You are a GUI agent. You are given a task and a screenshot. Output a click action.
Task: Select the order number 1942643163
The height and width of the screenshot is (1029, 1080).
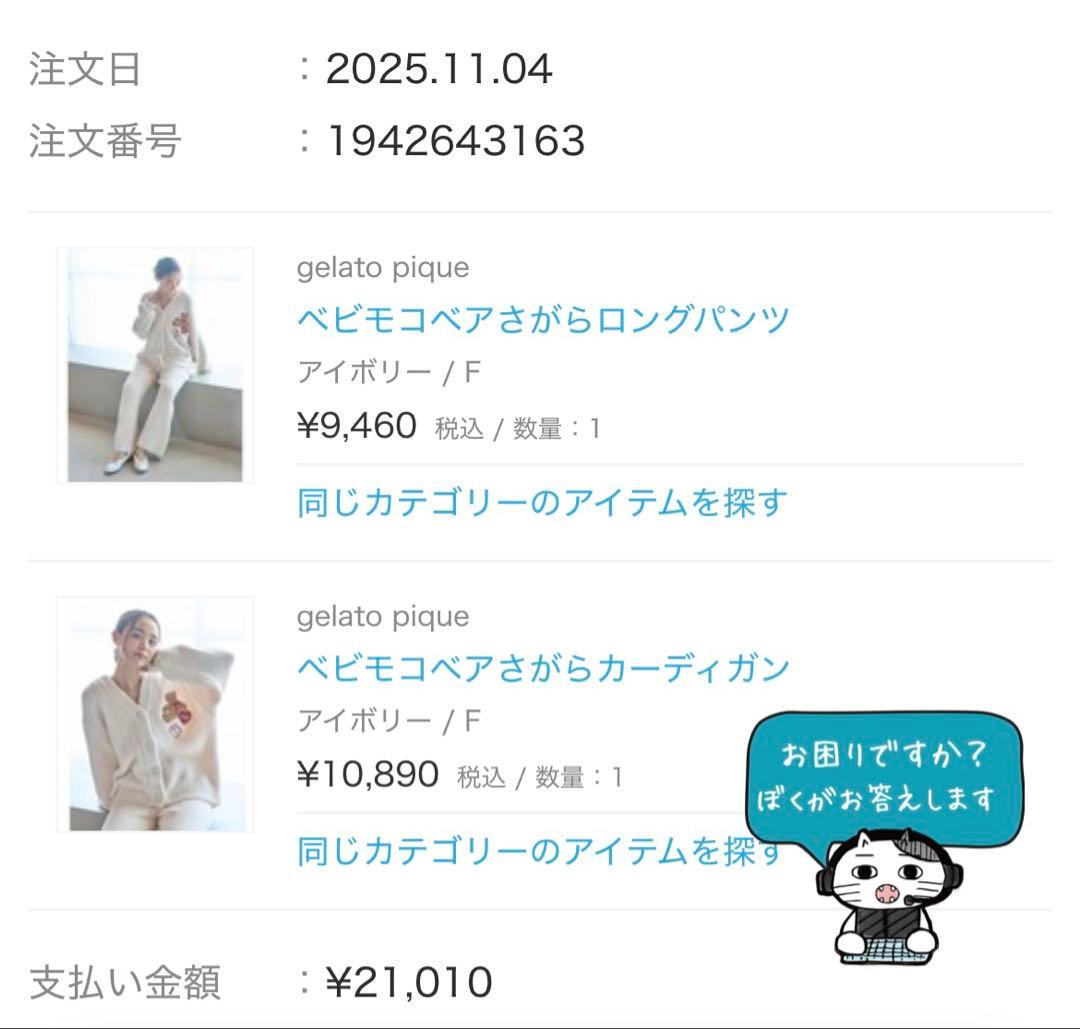[x=455, y=141]
